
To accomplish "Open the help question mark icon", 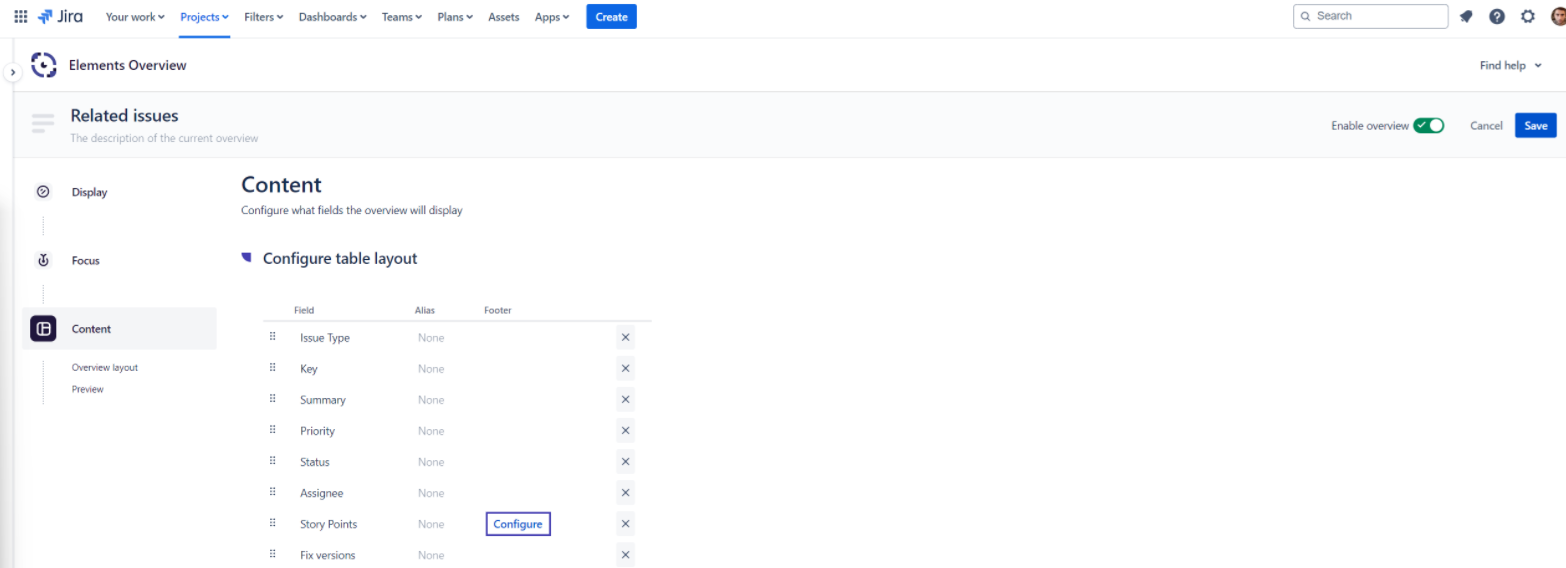I will (x=1497, y=17).
